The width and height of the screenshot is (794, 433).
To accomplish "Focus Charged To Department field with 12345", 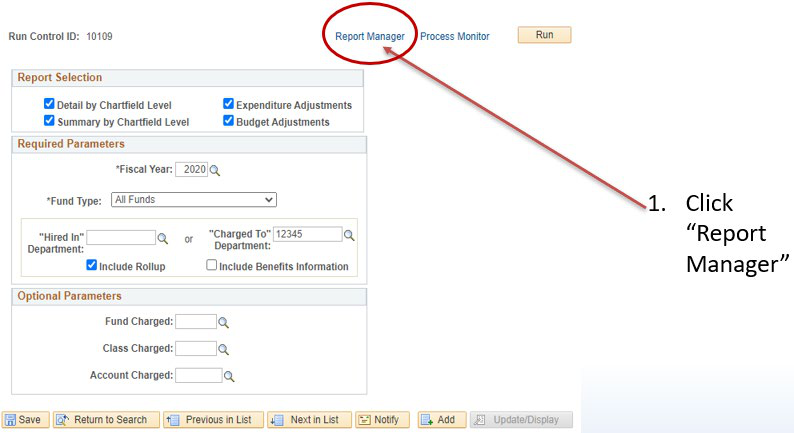I will click(x=307, y=234).
